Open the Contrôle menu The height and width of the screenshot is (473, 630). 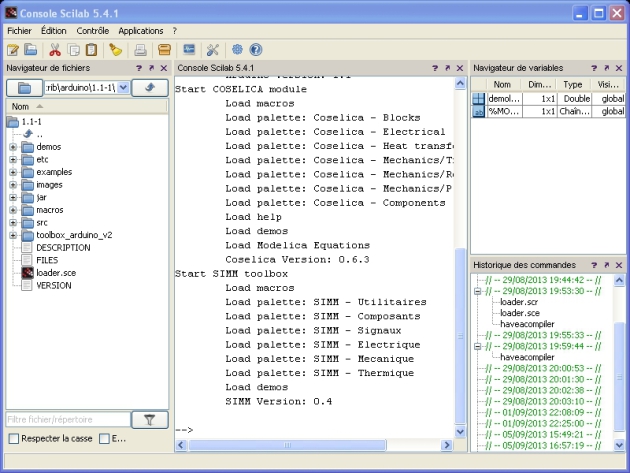[x=93, y=31]
